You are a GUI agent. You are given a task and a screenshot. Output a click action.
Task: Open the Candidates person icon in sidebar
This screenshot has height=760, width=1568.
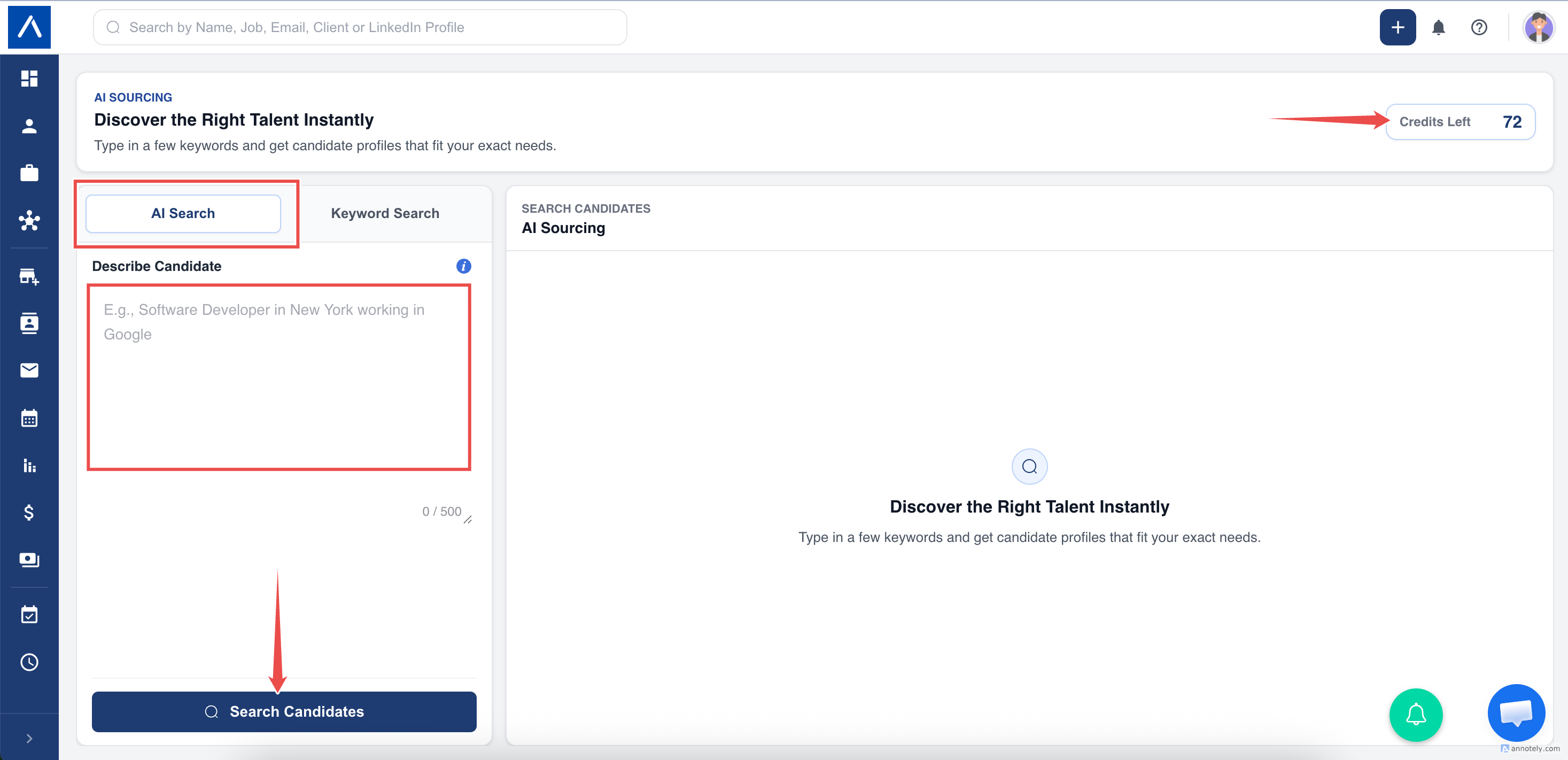click(x=29, y=126)
